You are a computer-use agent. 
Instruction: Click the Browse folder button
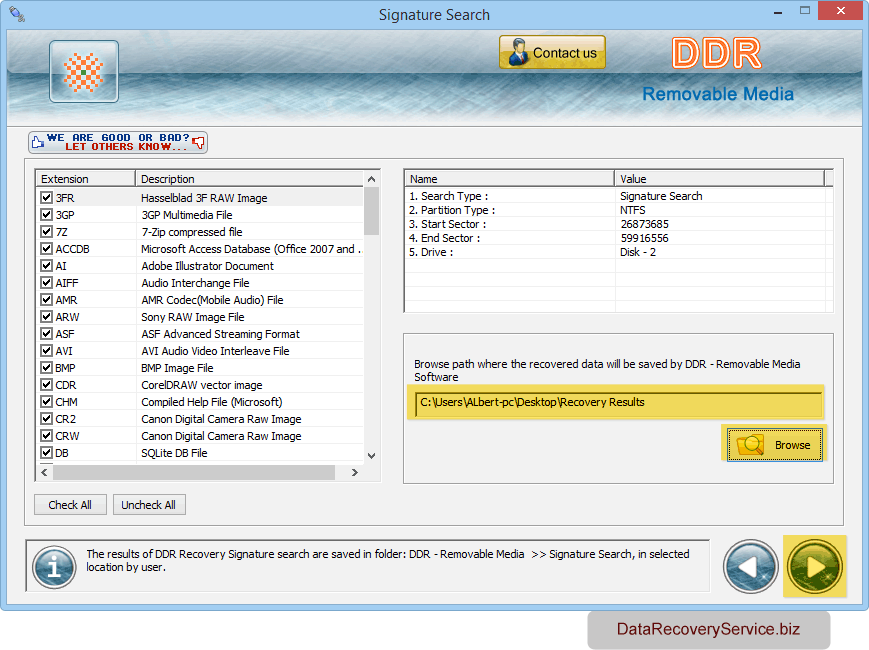(x=775, y=444)
